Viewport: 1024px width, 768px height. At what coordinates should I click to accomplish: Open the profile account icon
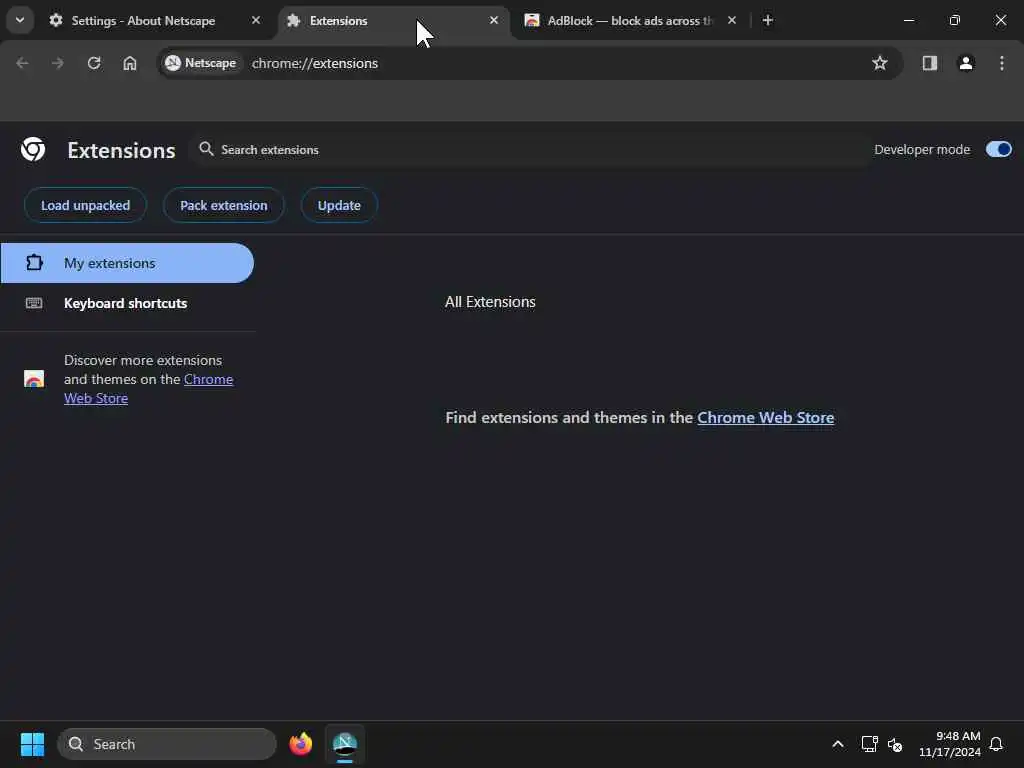pyautogui.click(x=966, y=63)
